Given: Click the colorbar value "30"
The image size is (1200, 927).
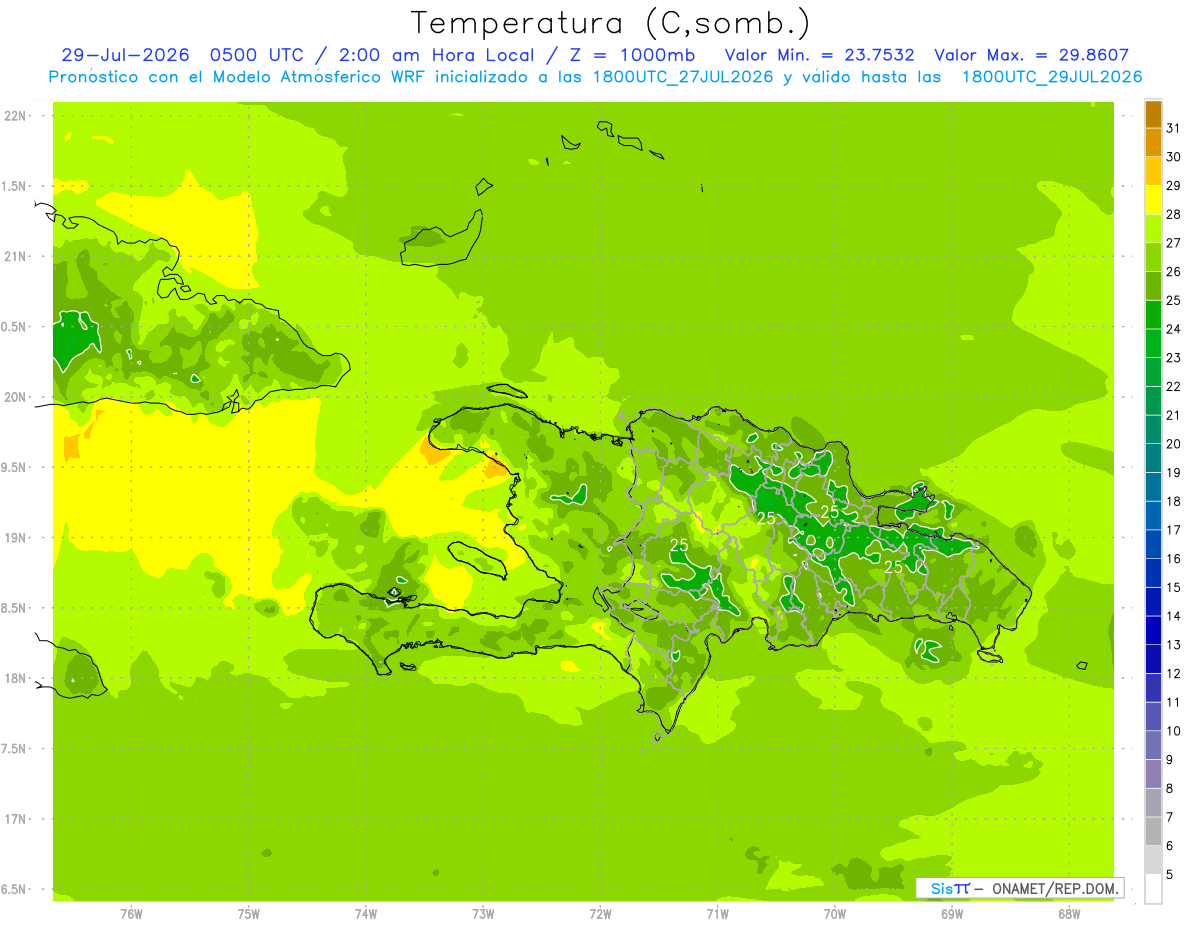Looking at the screenshot, I should 1173,157.
